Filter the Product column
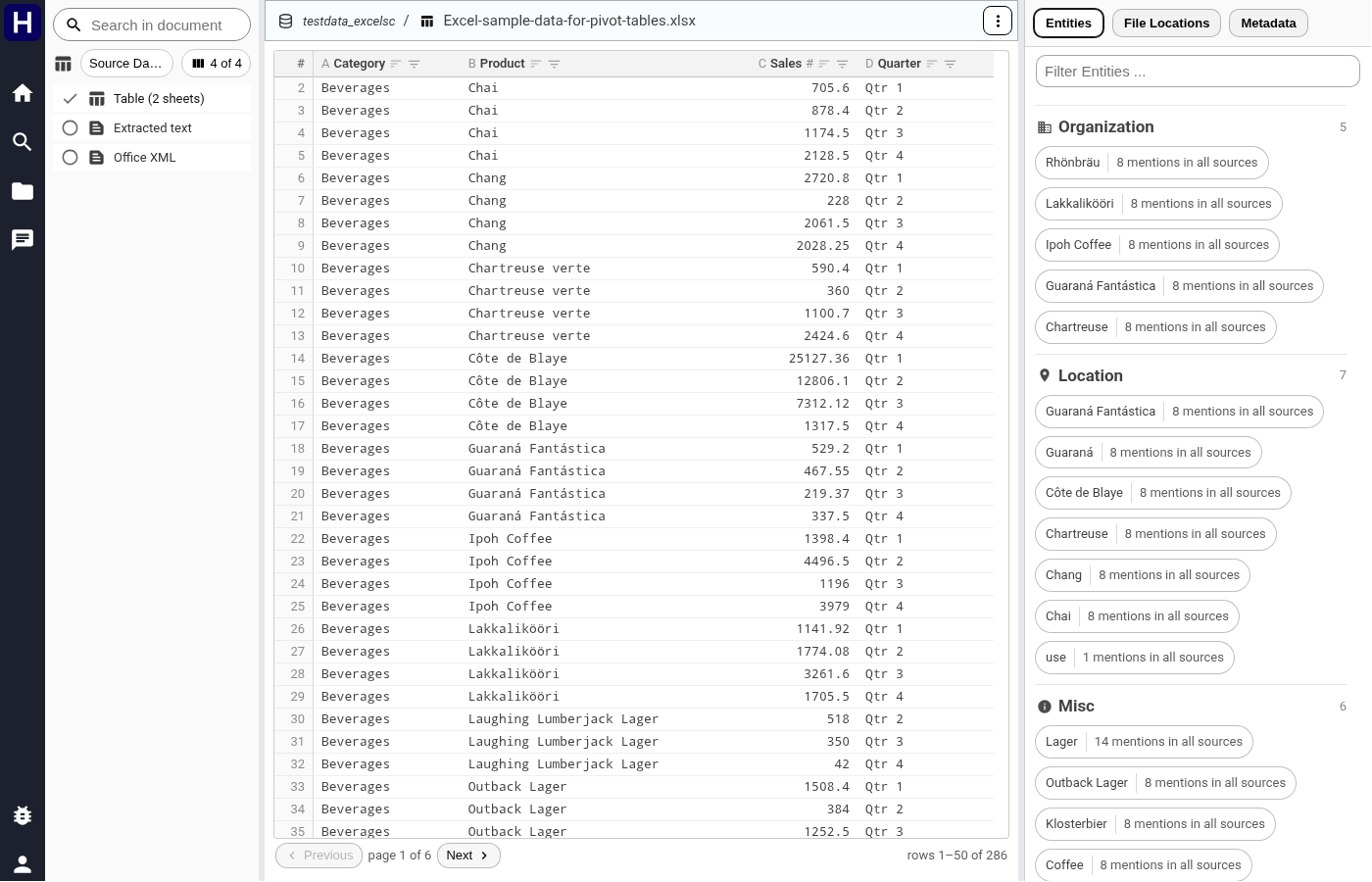1372x882 pixels. tap(554, 64)
